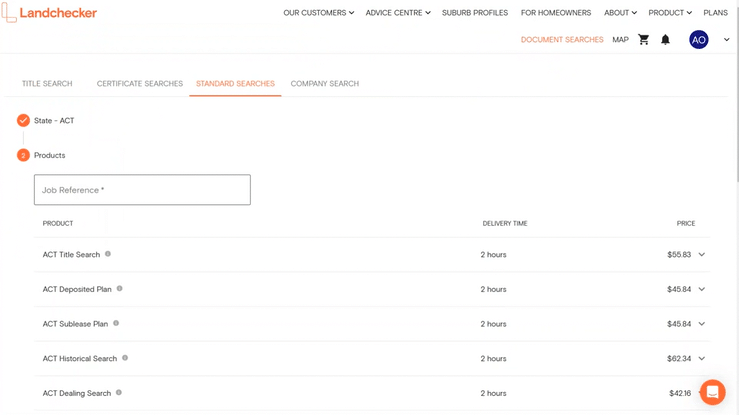Click the step 2 Products circle
This screenshot has width=739, height=415.
click(x=23, y=155)
